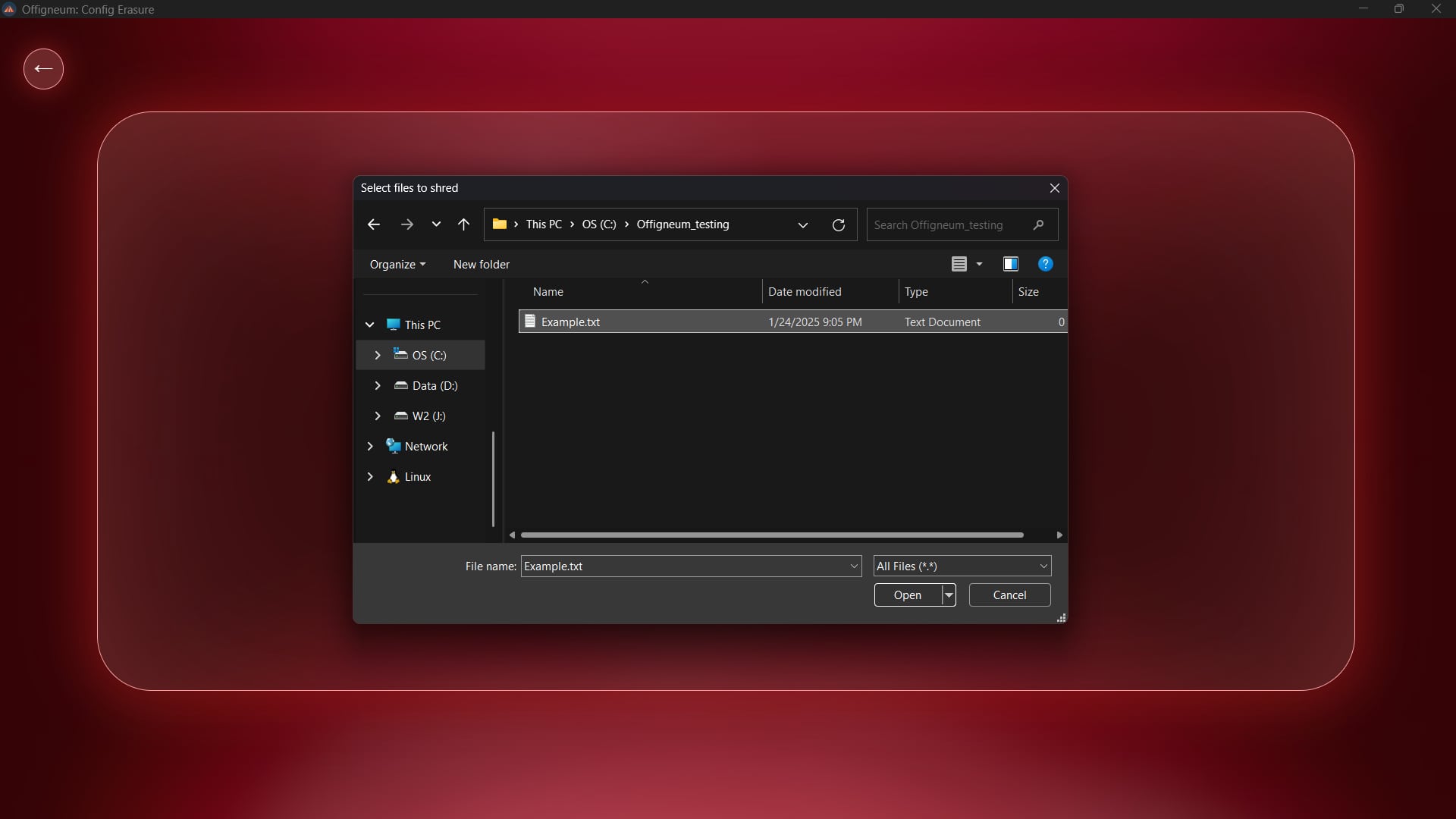The width and height of the screenshot is (1456, 819).
Task: Collapse the This PC tree node
Action: pos(369,325)
